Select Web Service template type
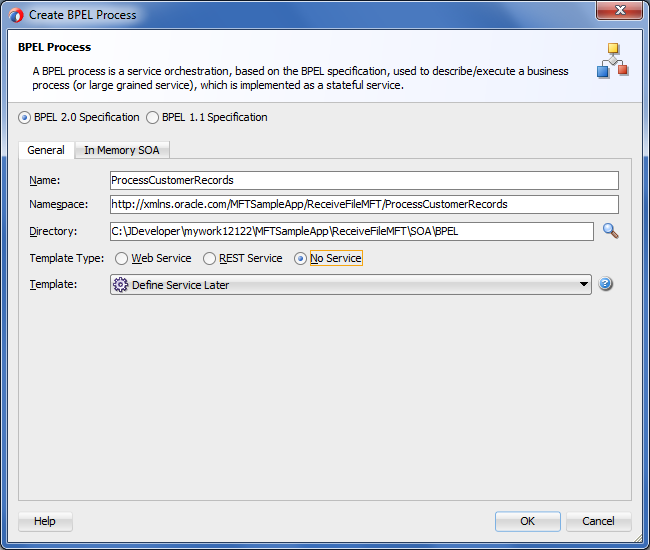The width and height of the screenshot is (650, 550). coord(122,258)
